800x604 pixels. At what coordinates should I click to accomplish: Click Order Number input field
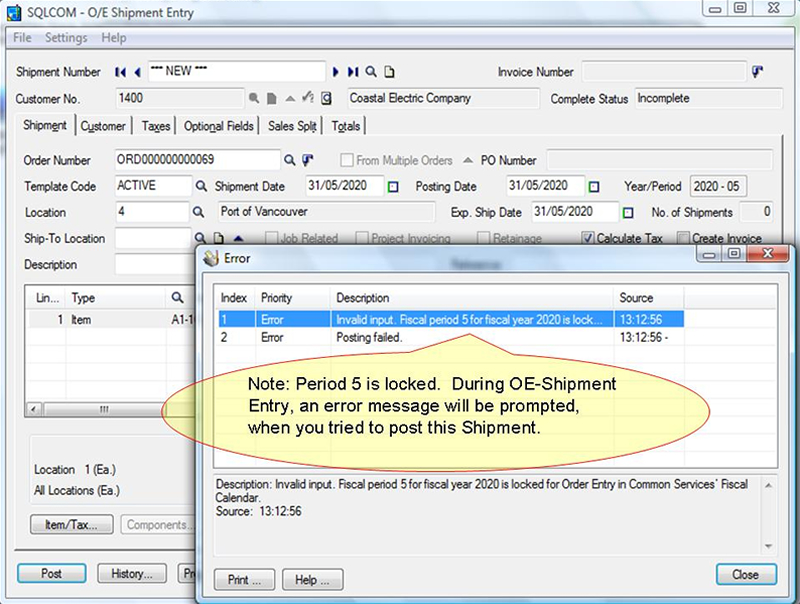pyautogui.click(x=197, y=160)
